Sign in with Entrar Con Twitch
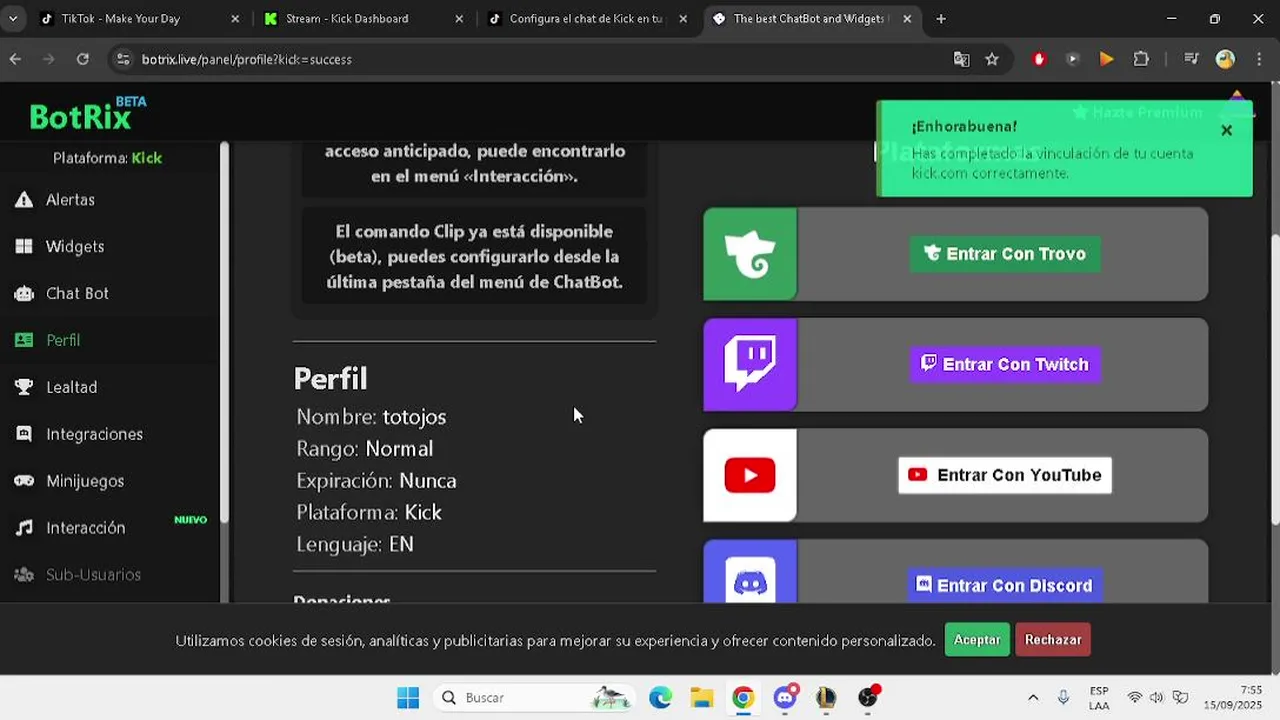This screenshot has height=720, width=1280. point(1005,365)
